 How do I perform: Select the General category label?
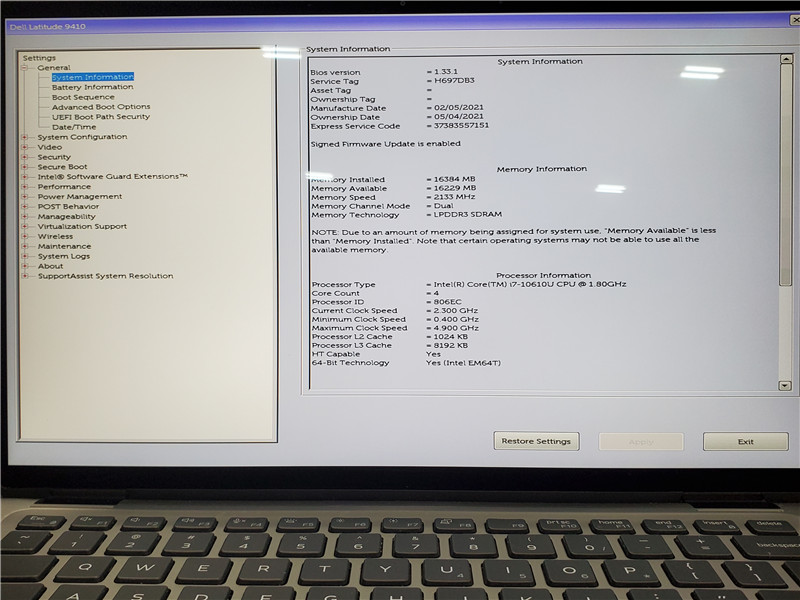point(54,67)
